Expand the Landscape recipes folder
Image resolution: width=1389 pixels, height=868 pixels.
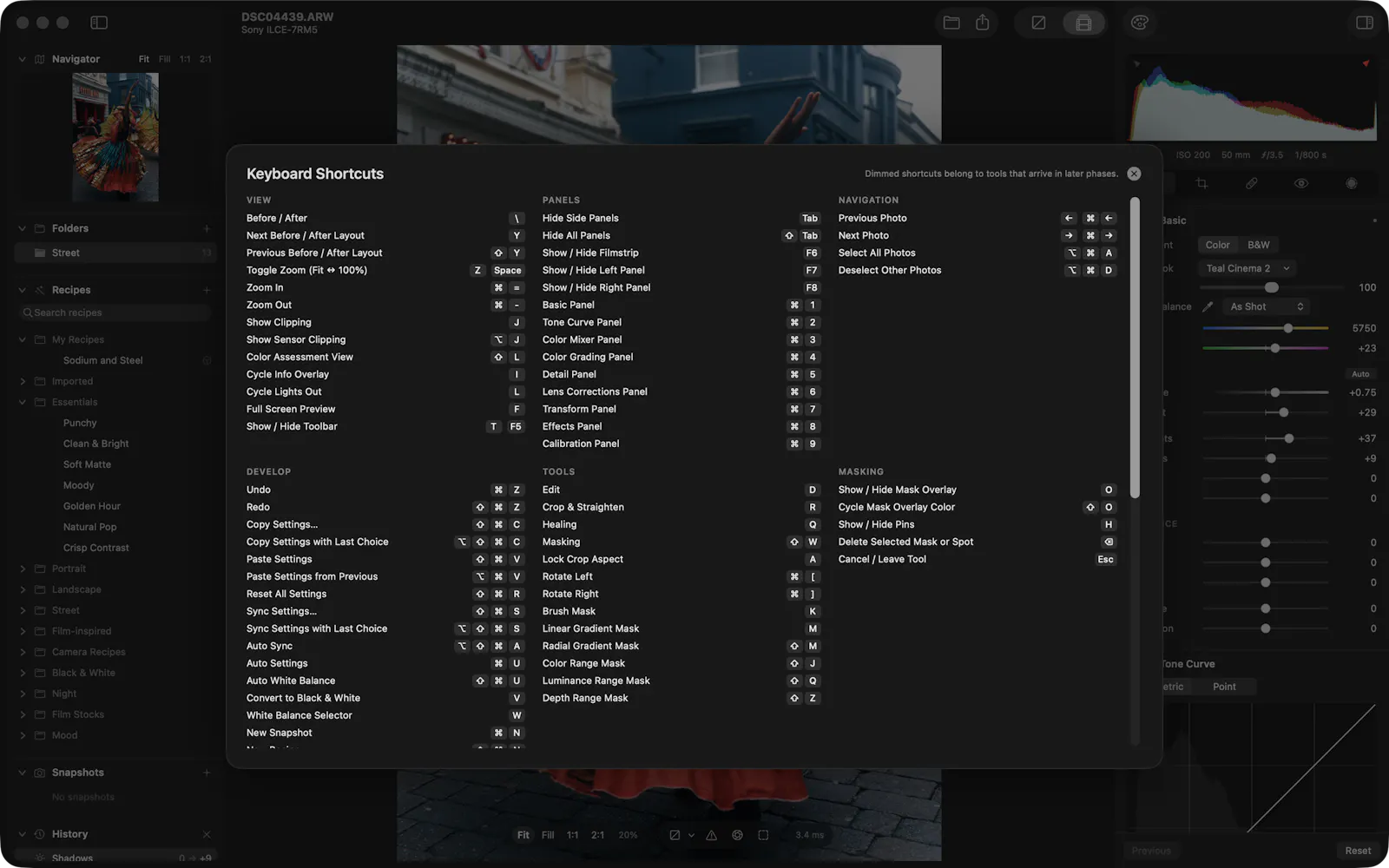tap(23, 589)
